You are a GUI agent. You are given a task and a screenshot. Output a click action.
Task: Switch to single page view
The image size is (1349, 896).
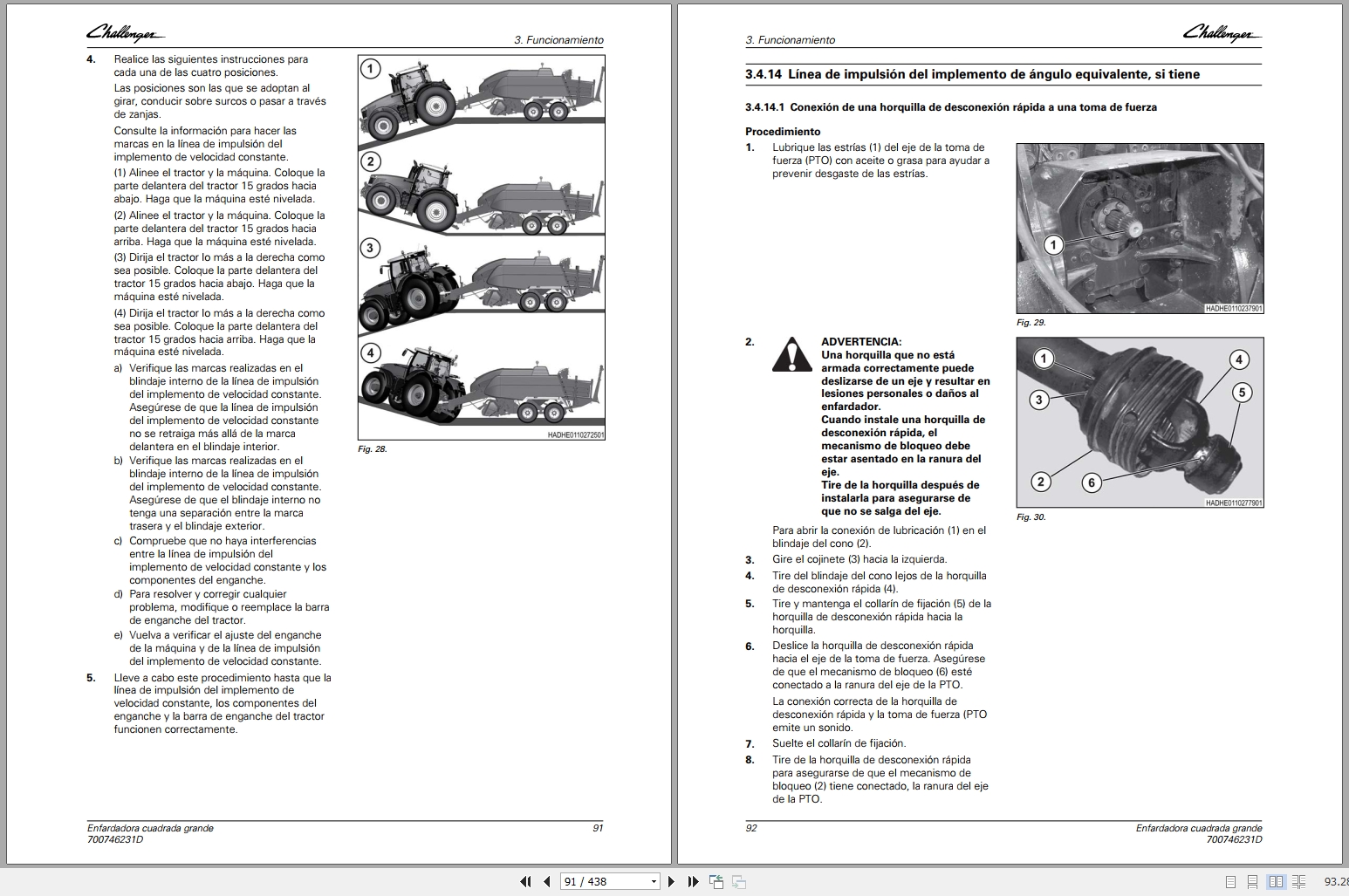tap(1230, 882)
